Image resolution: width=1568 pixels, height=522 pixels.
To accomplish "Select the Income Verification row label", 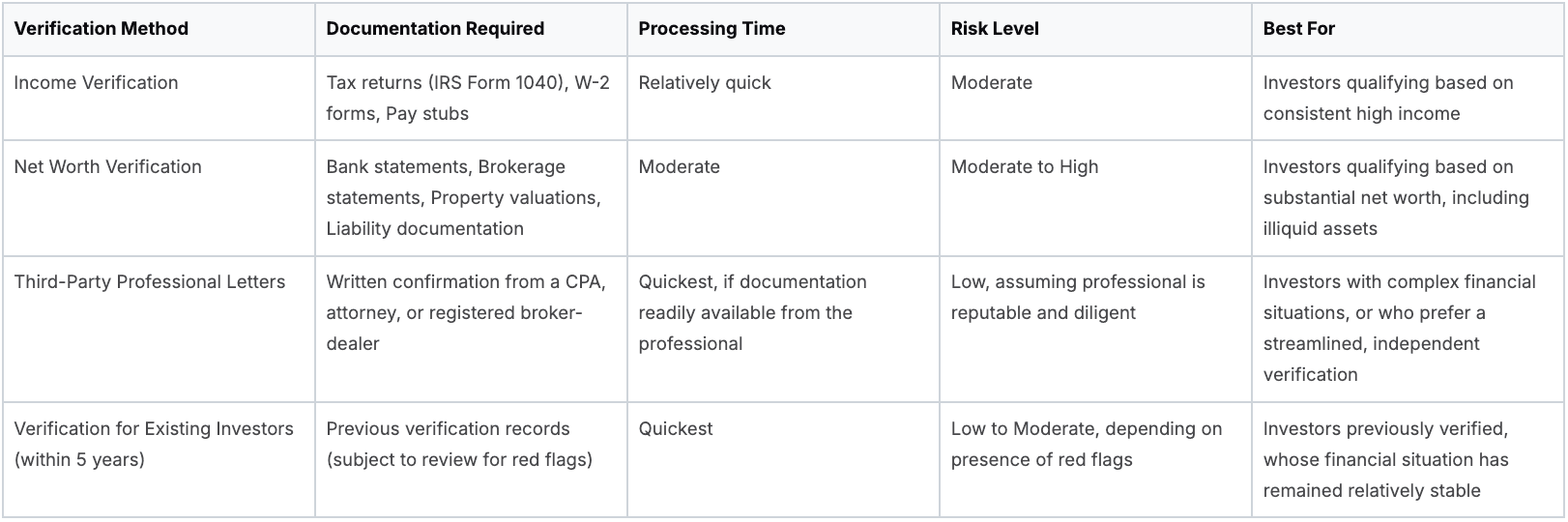I will (x=96, y=83).
